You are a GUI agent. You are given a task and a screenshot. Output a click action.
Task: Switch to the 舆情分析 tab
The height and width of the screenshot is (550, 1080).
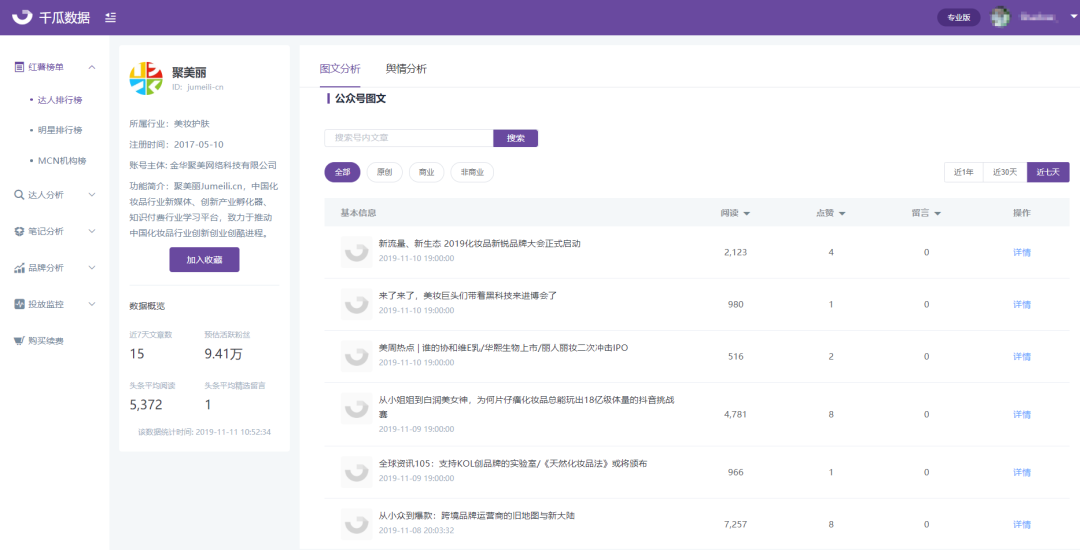[x=406, y=69]
